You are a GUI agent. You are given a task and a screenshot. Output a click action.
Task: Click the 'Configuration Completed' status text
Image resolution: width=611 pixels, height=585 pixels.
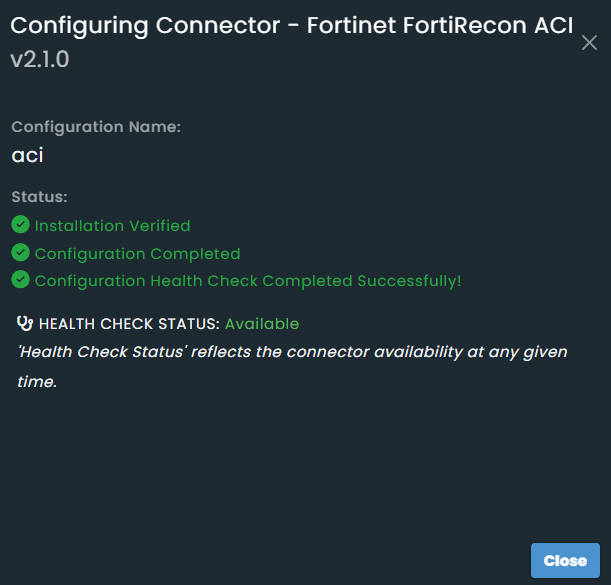coord(137,254)
